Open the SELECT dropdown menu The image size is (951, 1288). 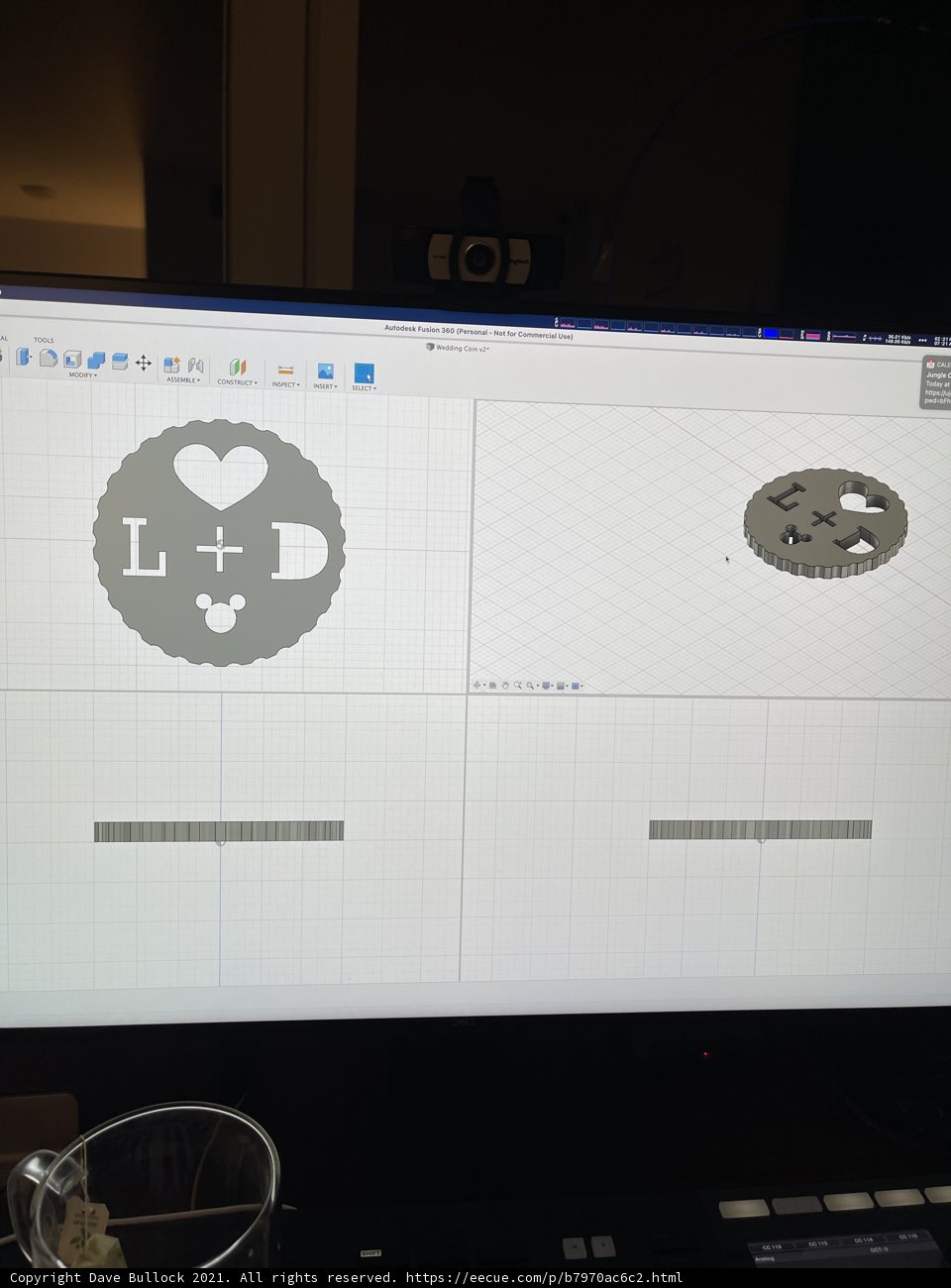pos(364,387)
